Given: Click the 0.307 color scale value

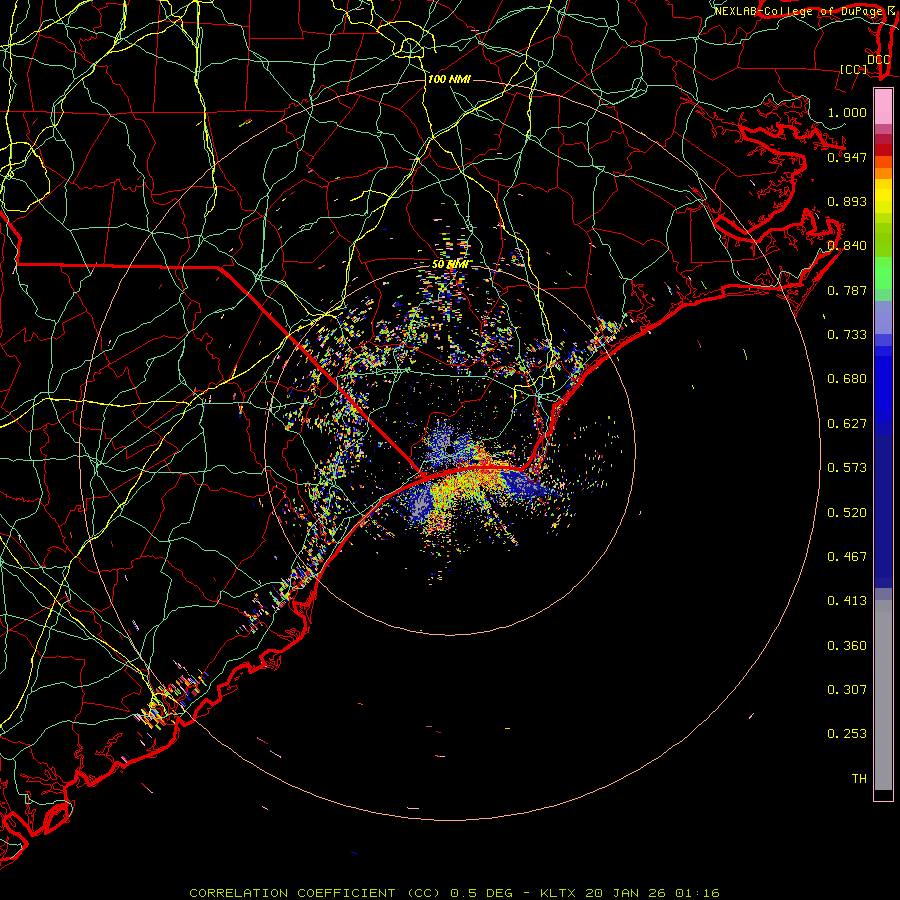Looking at the screenshot, I should (847, 690).
